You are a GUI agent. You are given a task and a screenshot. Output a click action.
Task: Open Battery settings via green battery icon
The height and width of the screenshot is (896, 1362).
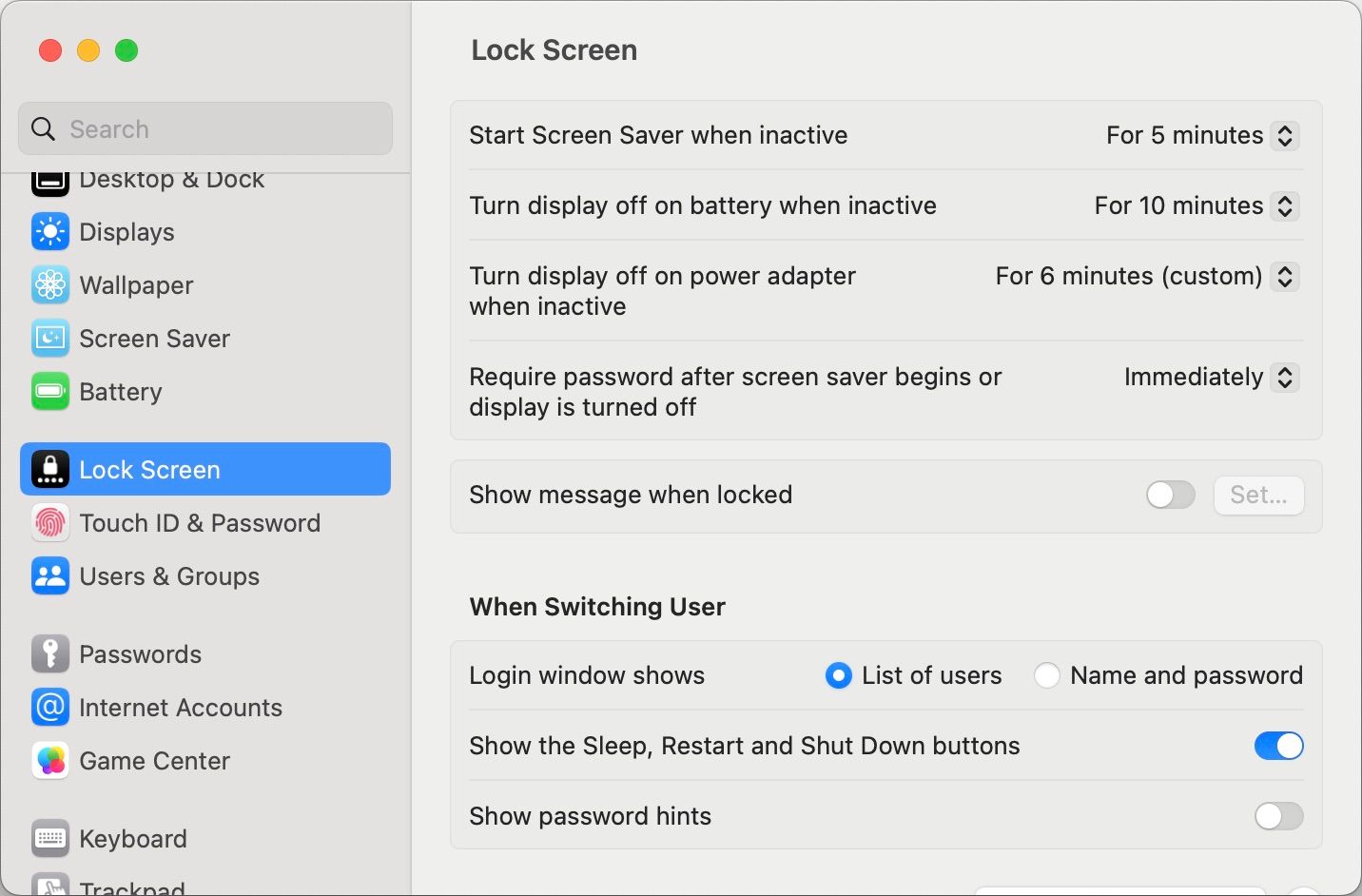pyautogui.click(x=49, y=391)
